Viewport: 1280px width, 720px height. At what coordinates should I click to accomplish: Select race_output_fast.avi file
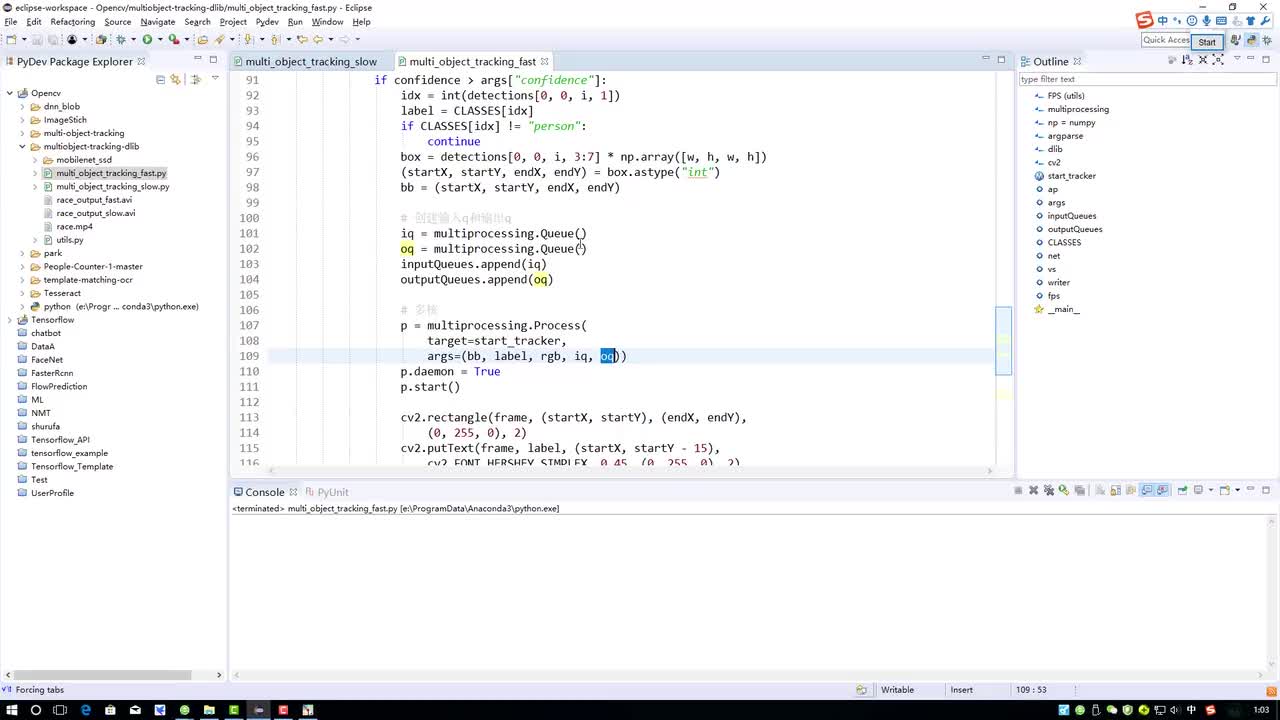click(x=93, y=200)
